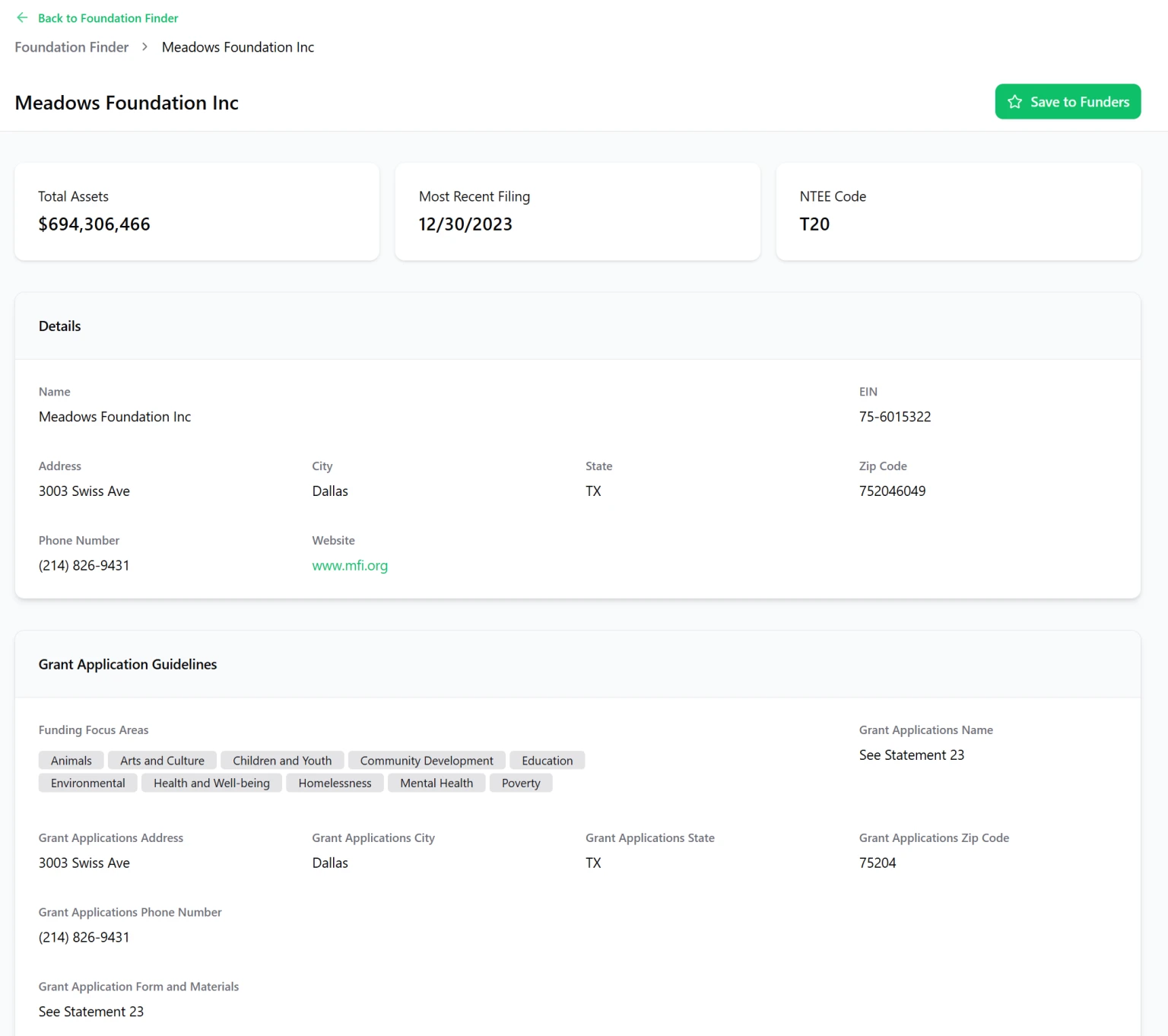Image resolution: width=1168 pixels, height=1036 pixels.
Task: Open Back to Foundation Finder link
Action: point(107,18)
